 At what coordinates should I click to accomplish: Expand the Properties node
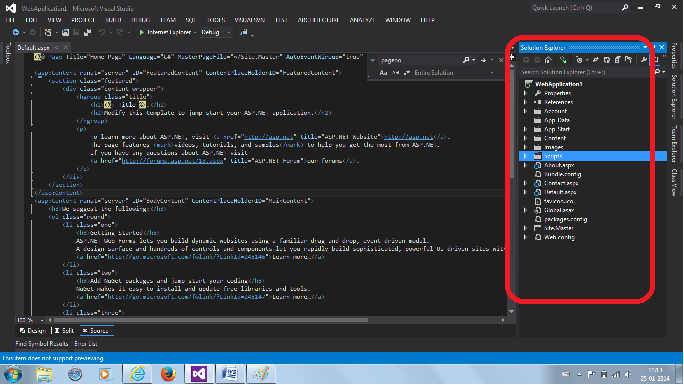point(526,93)
